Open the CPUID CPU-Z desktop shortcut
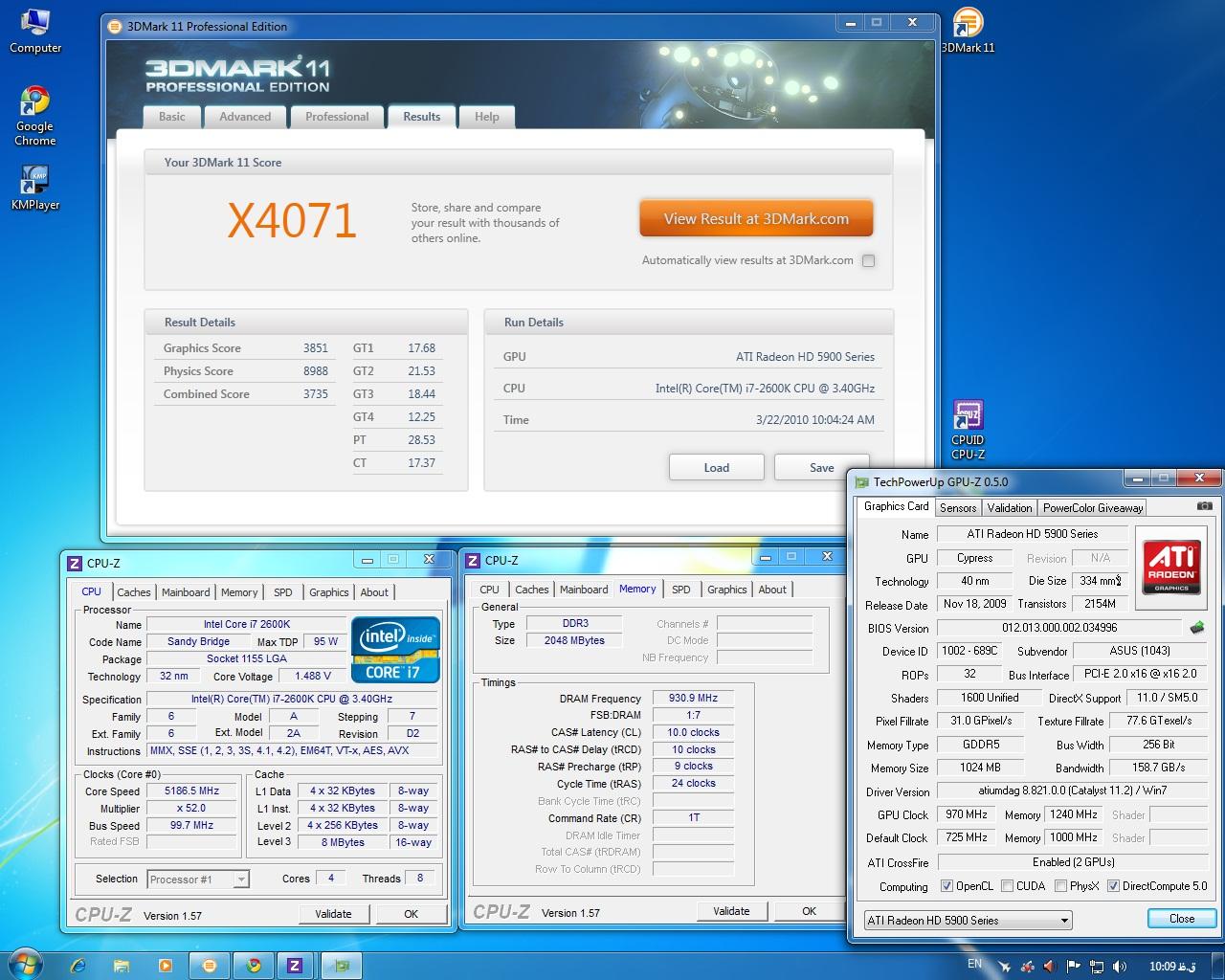This screenshot has width=1225, height=980. coord(968,431)
